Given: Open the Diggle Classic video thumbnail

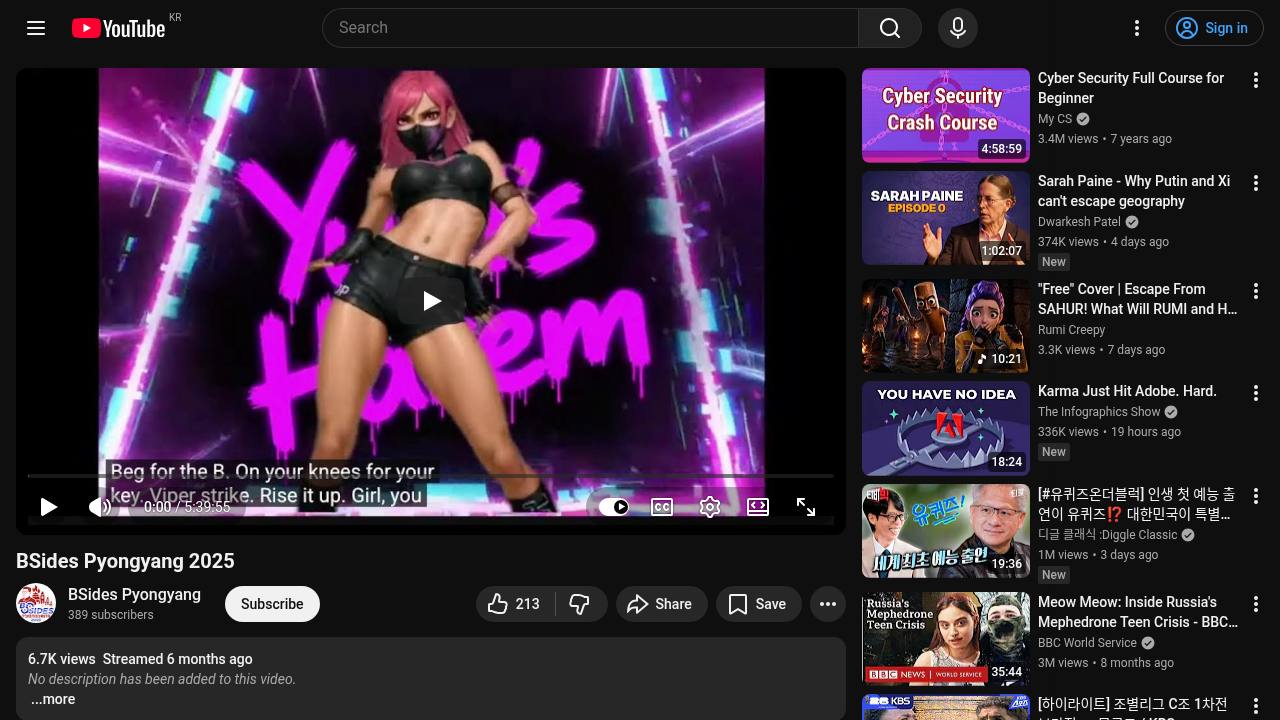Looking at the screenshot, I should tap(946, 531).
